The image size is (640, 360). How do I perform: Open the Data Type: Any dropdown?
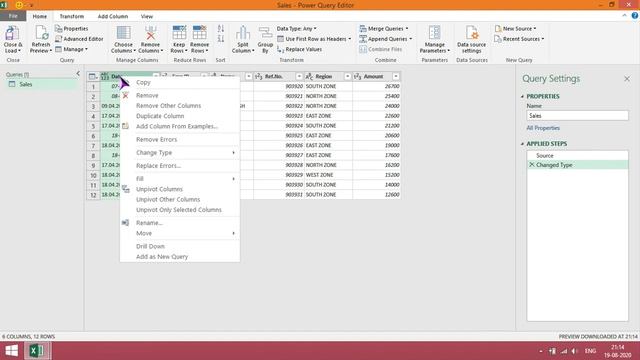click(x=297, y=29)
